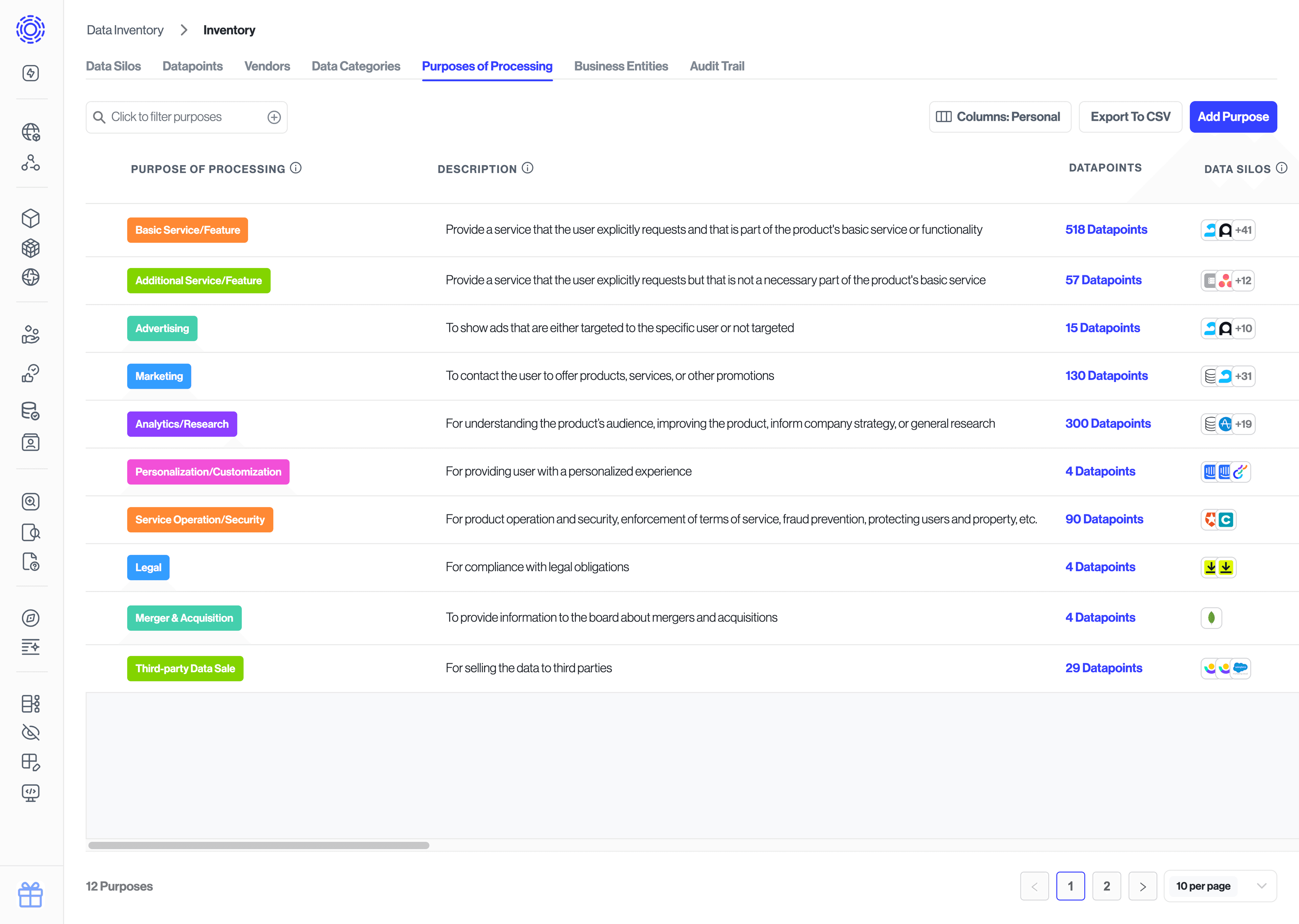
Task: Click the info icon beside Description header
Action: (x=527, y=168)
